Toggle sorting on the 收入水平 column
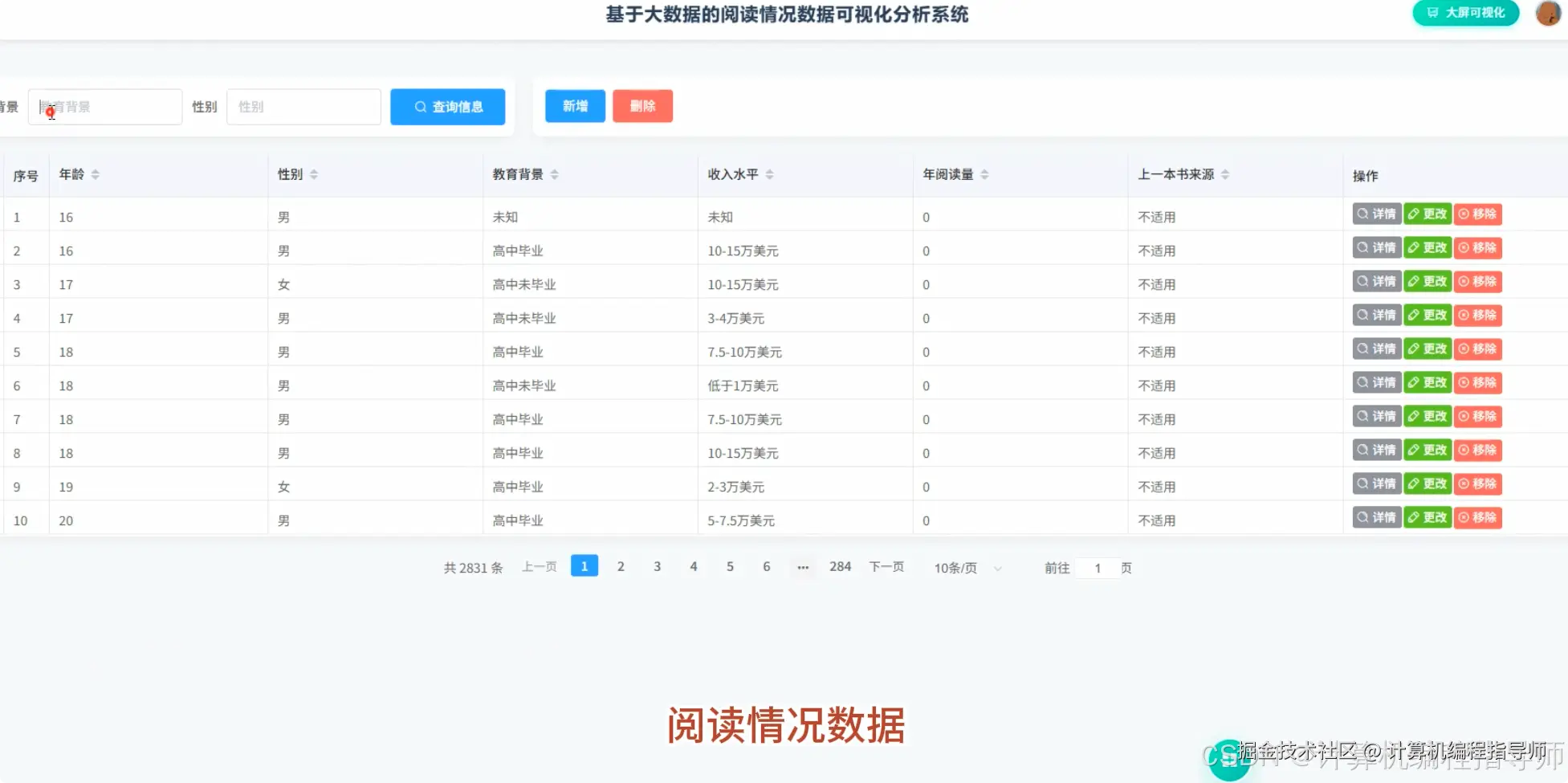This screenshot has height=783, width=1568. click(769, 173)
